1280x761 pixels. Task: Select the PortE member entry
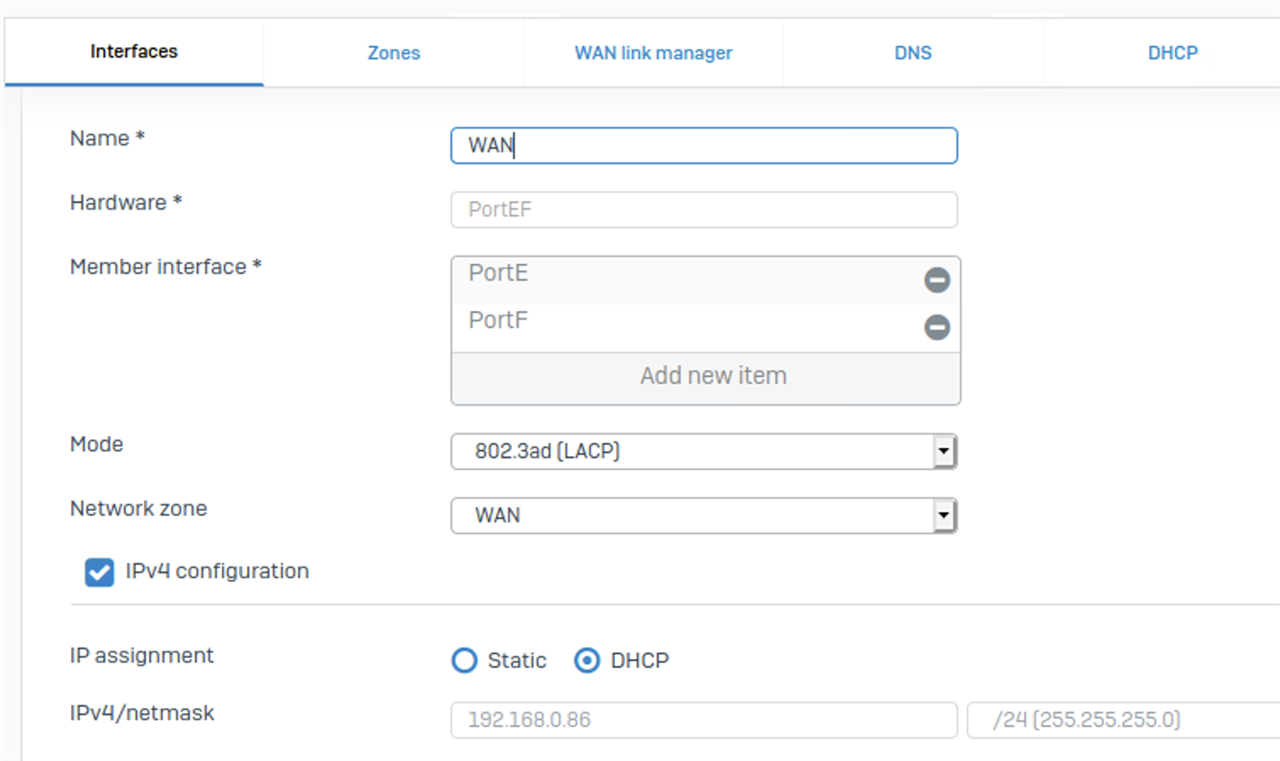click(680, 274)
